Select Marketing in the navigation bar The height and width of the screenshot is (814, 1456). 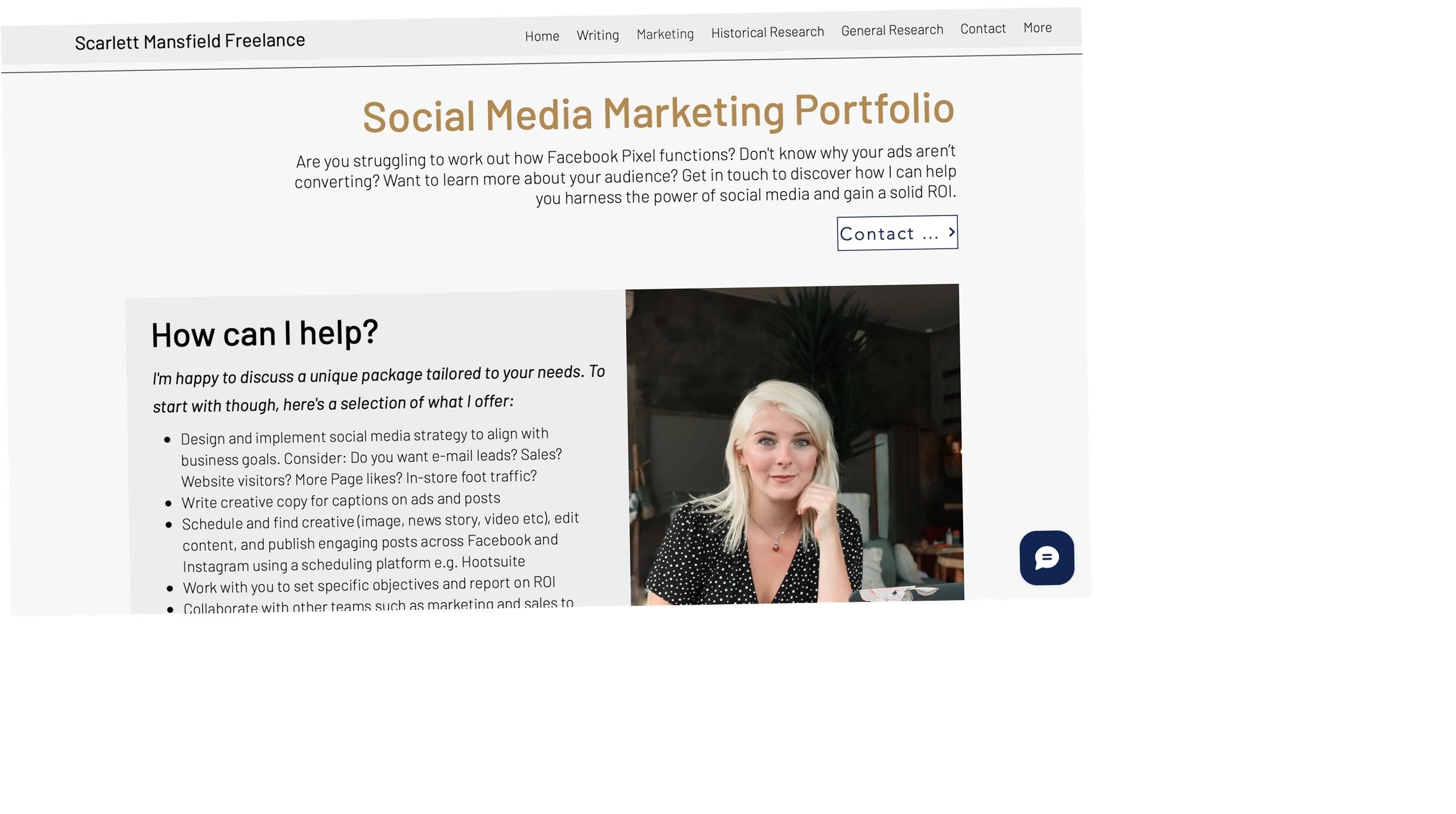coord(665,34)
